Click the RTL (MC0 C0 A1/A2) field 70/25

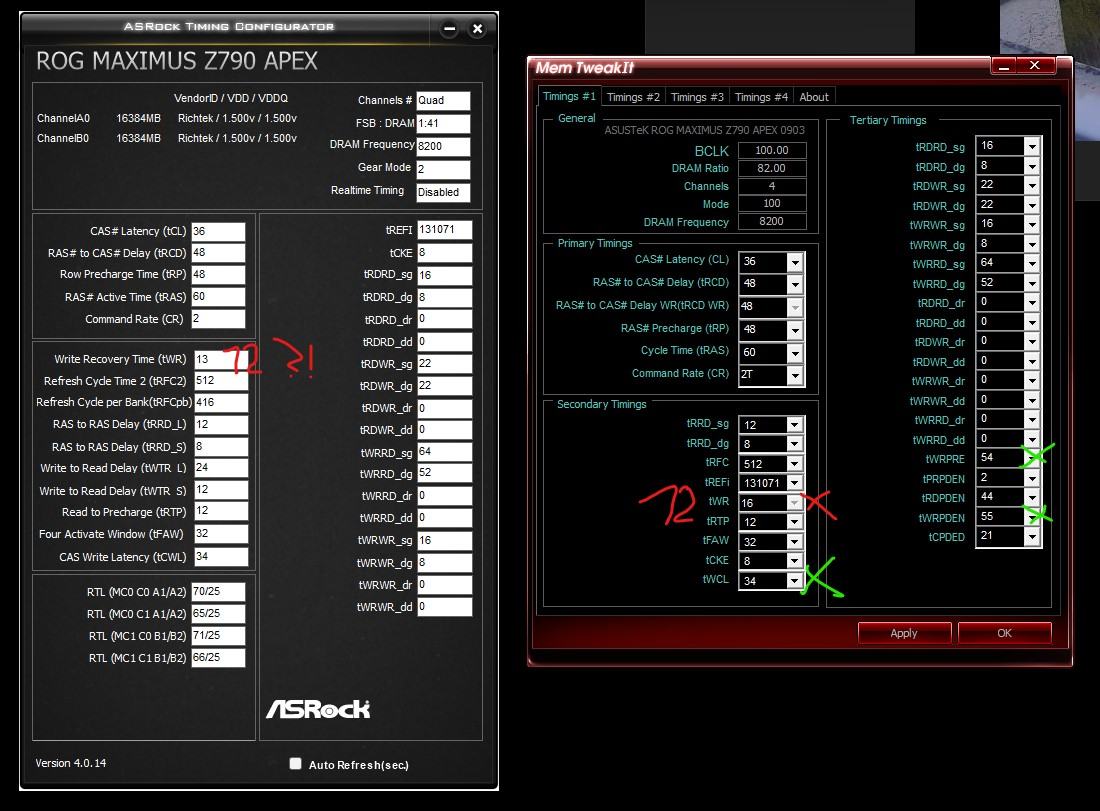point(218,592)
